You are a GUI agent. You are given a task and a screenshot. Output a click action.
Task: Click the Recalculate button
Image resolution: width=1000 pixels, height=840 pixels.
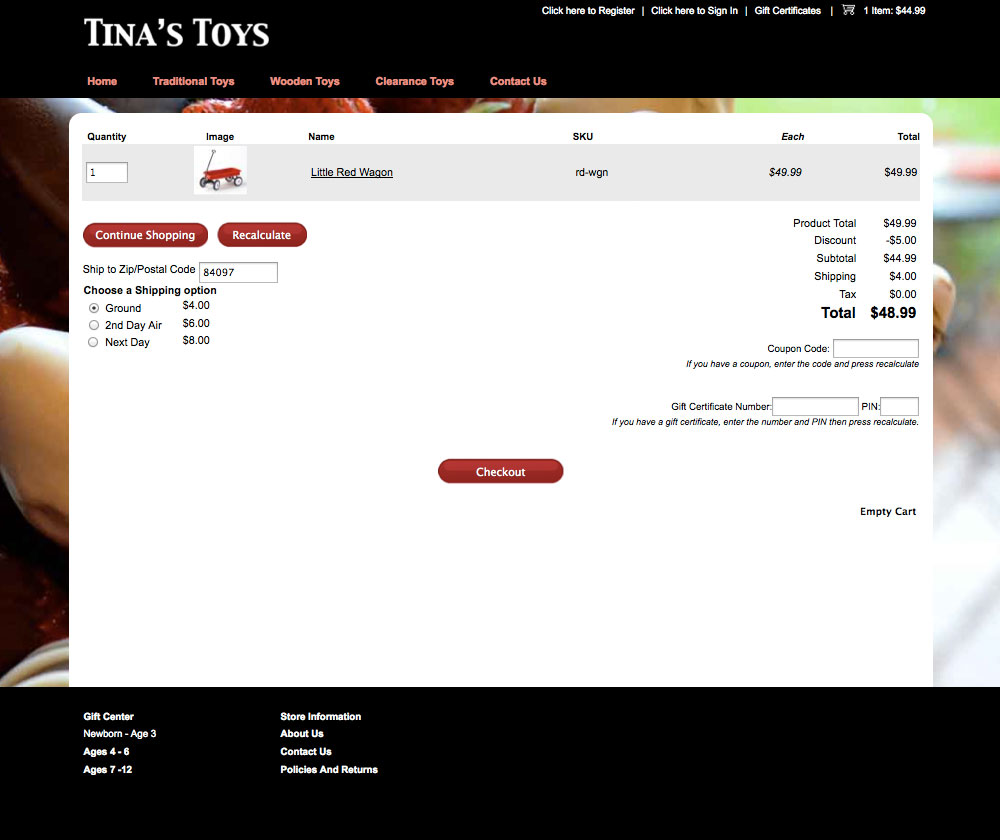tap(262, 235)
